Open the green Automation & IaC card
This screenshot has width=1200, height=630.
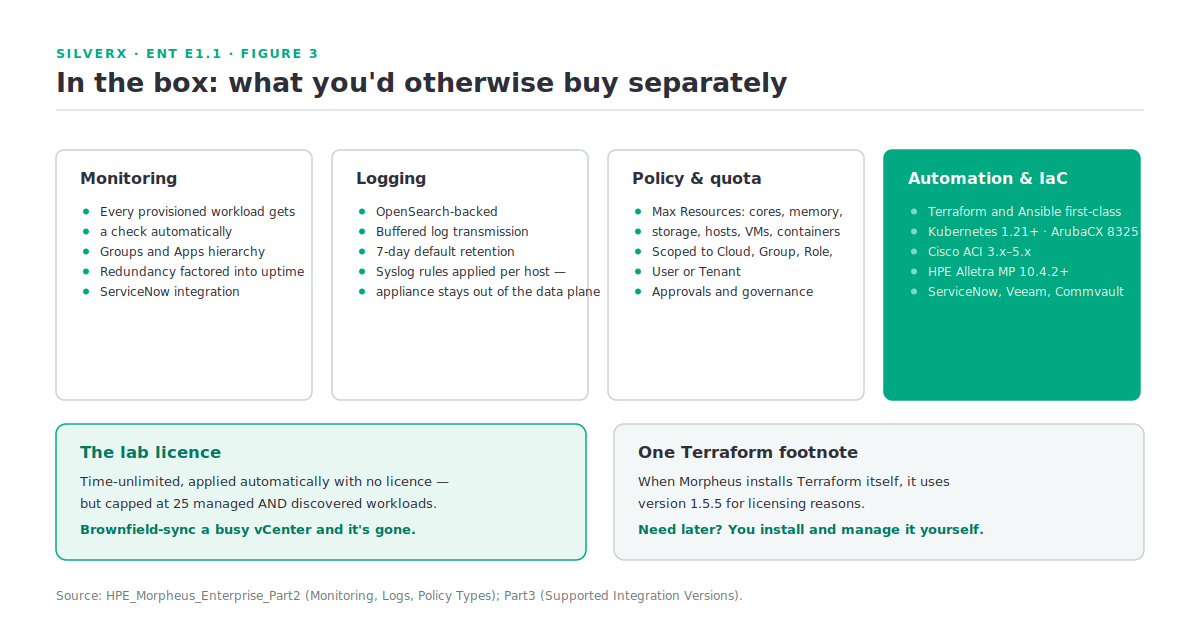click(1011, 275)
